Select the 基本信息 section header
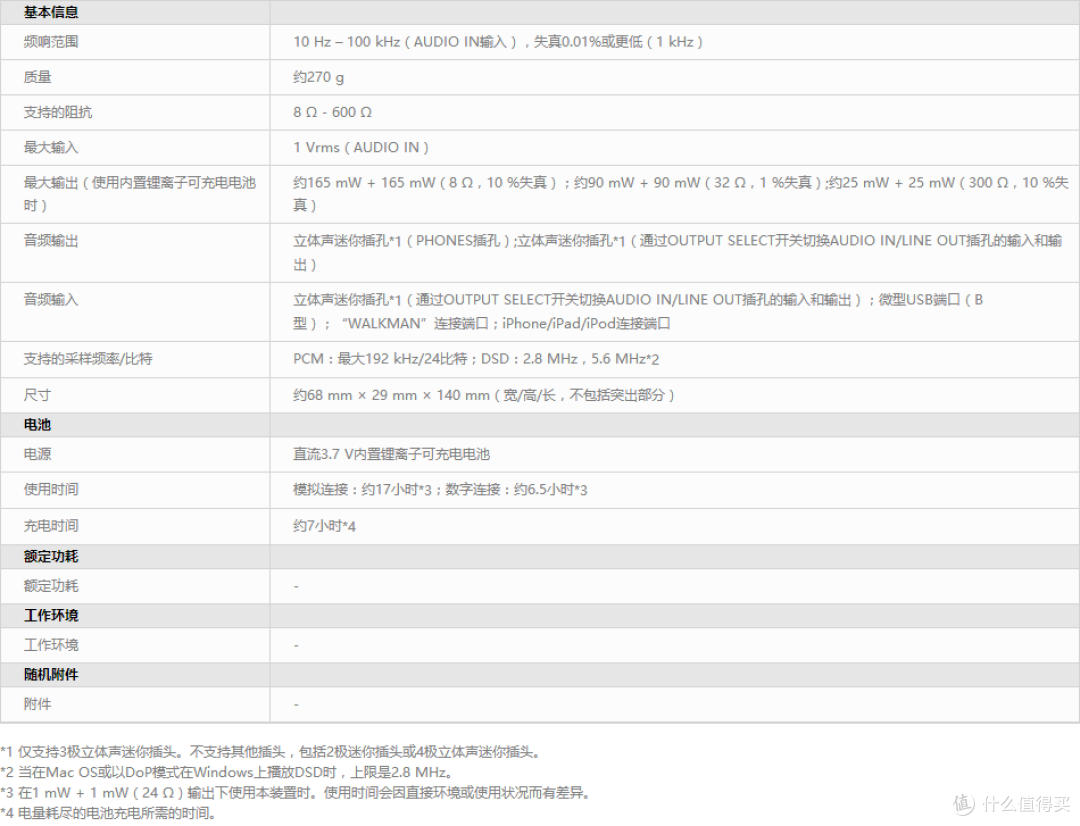 click(51, 12)
